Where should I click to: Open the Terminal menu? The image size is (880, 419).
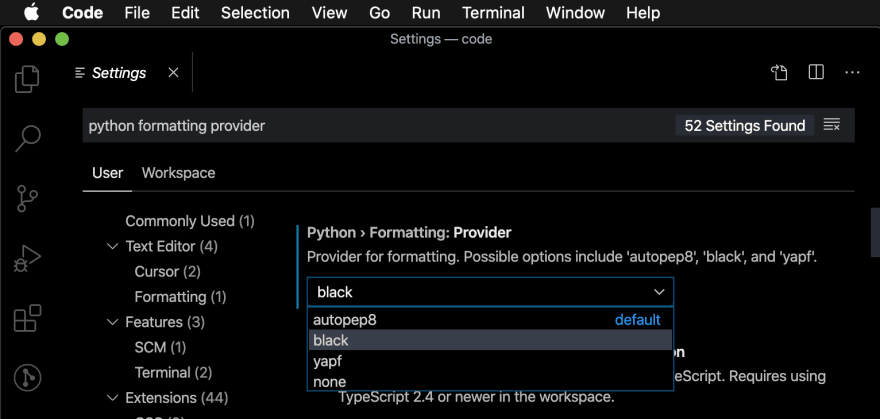point(493,12)
